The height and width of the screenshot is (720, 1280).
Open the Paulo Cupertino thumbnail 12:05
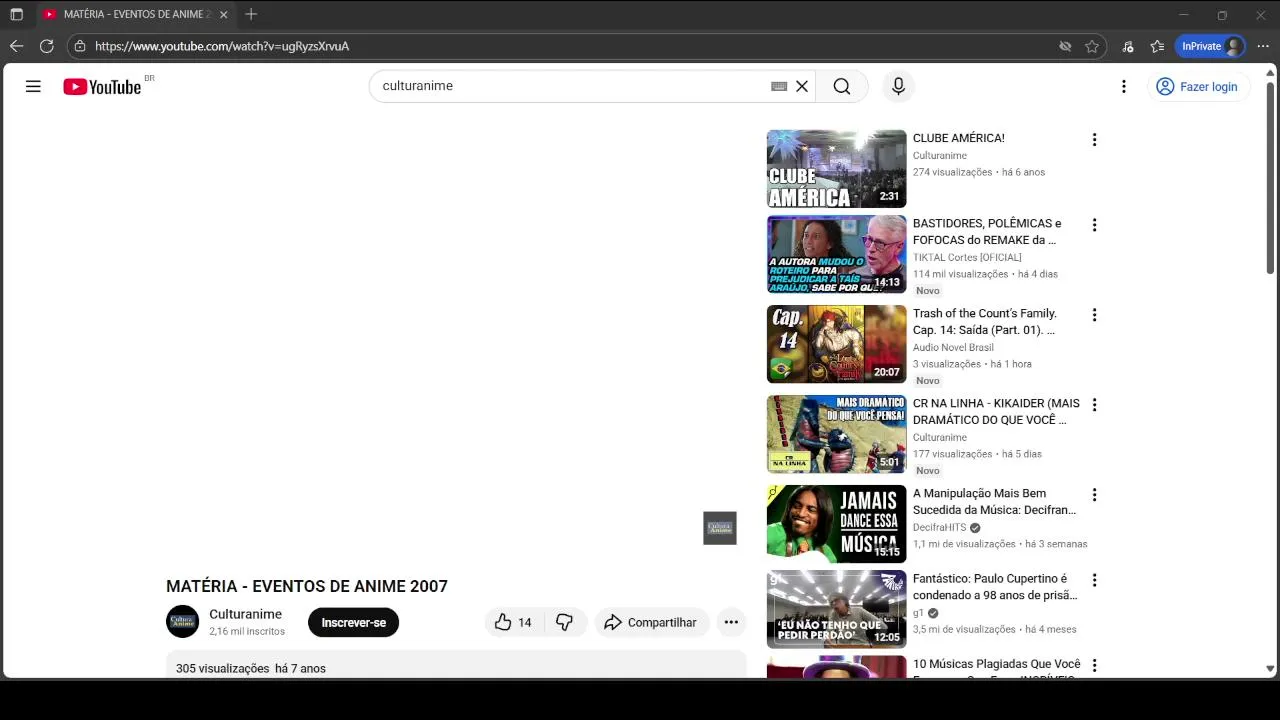837,609
